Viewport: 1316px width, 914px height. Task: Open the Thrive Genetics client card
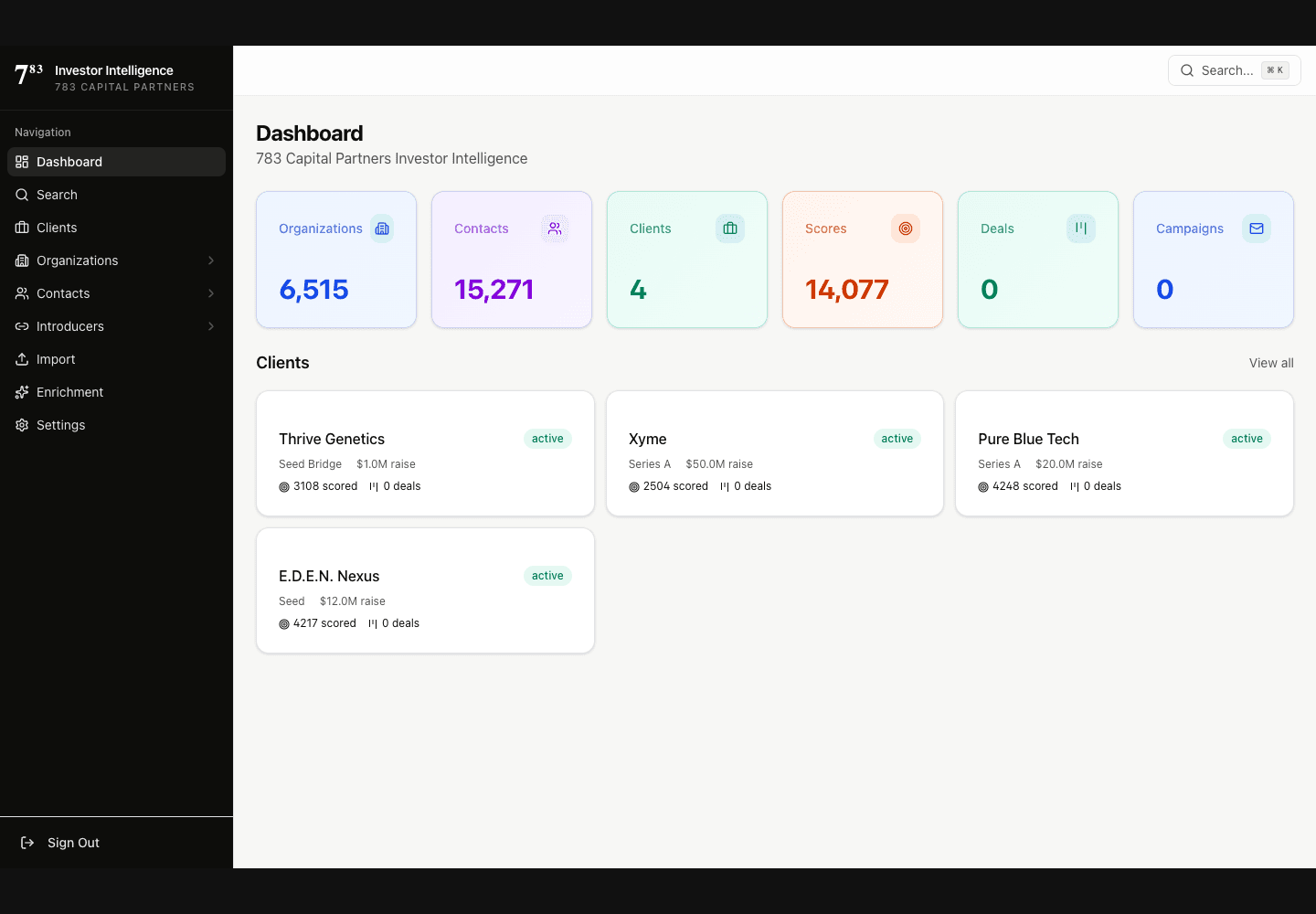pyautogui.click(x=425, y=453)
